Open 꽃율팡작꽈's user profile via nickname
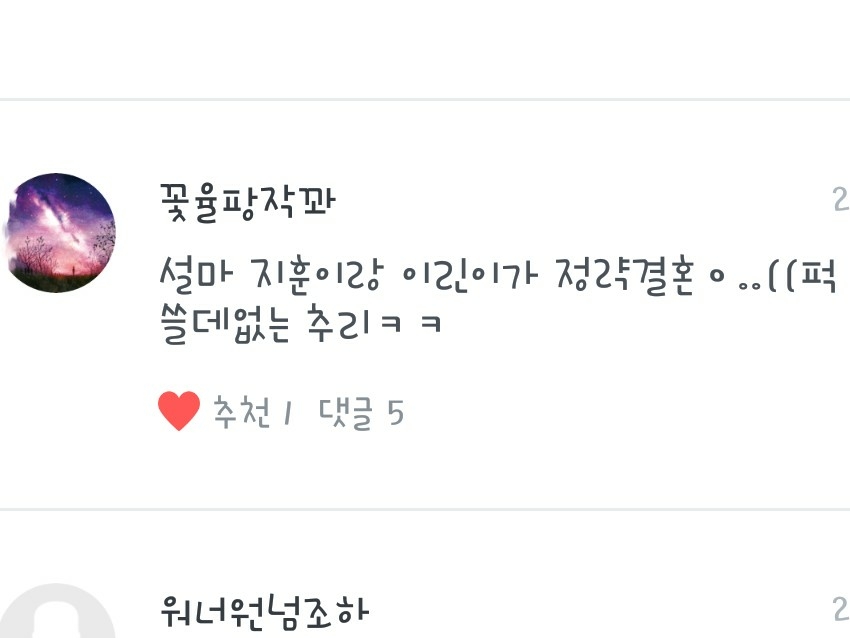Viewport: 850px width, 638px height. coord(248,203)
